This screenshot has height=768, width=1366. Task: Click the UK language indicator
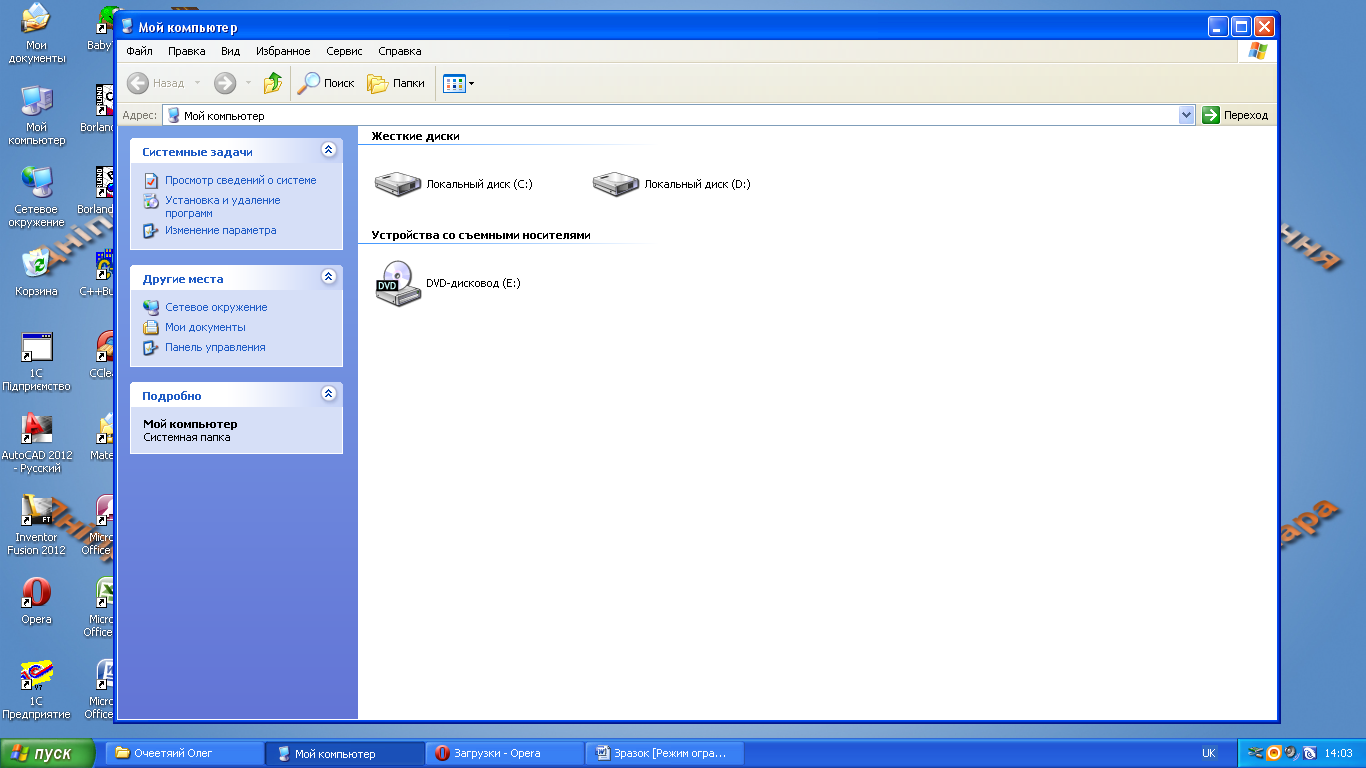[1209, 753]
